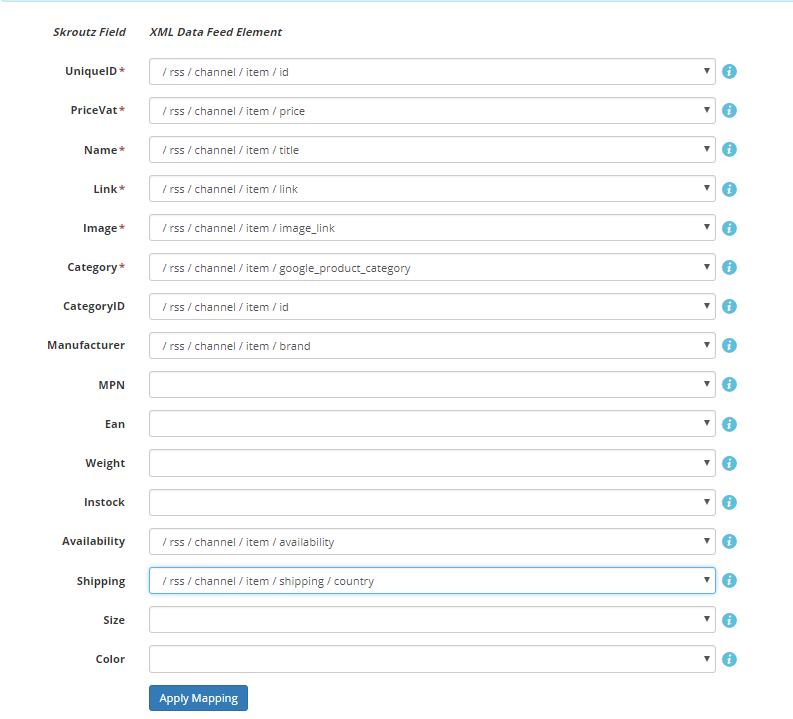Click the info icon beside Availability
793x719 pixels.
[x=729, y=541]
